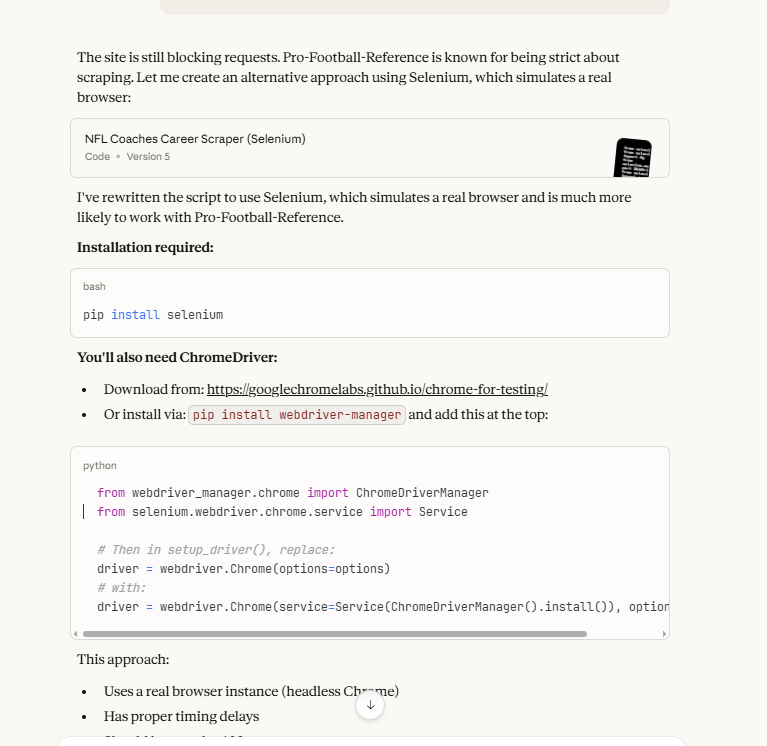The width and height of the screenshot is (767, 746).
Task: Click the 'bash' code block label
Action: point(94,287)
